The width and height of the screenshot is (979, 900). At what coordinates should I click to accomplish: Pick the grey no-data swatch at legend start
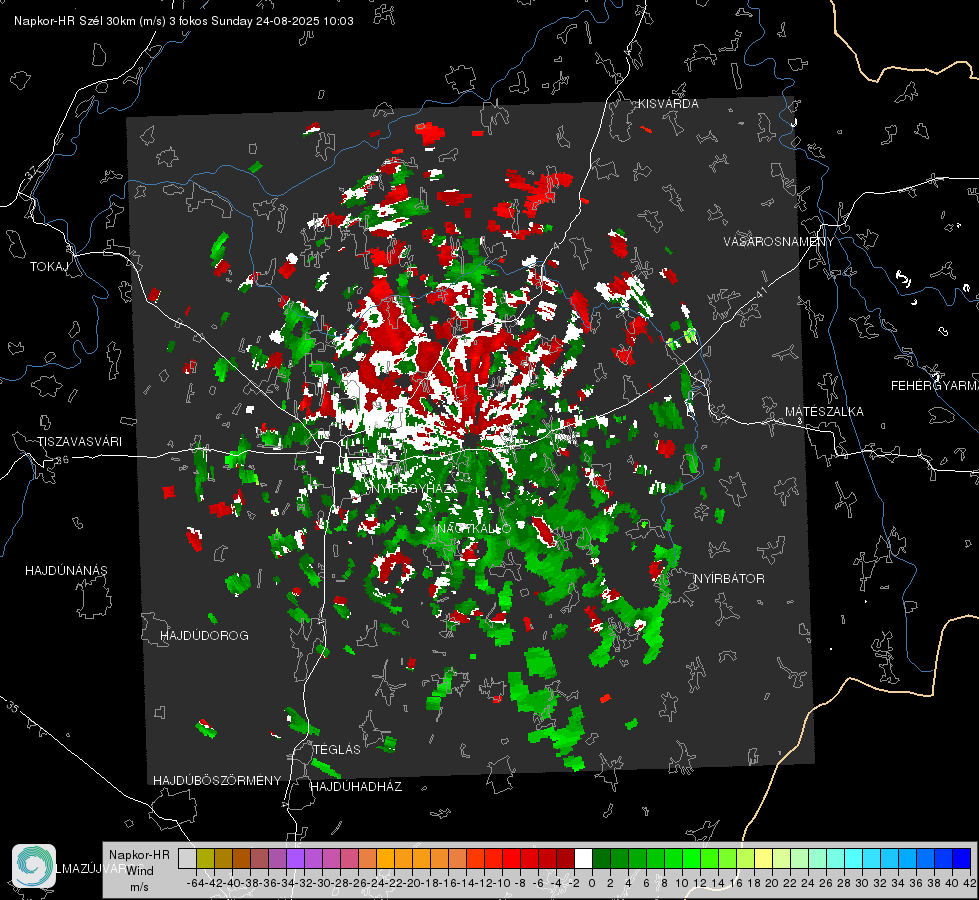(187, 858)
